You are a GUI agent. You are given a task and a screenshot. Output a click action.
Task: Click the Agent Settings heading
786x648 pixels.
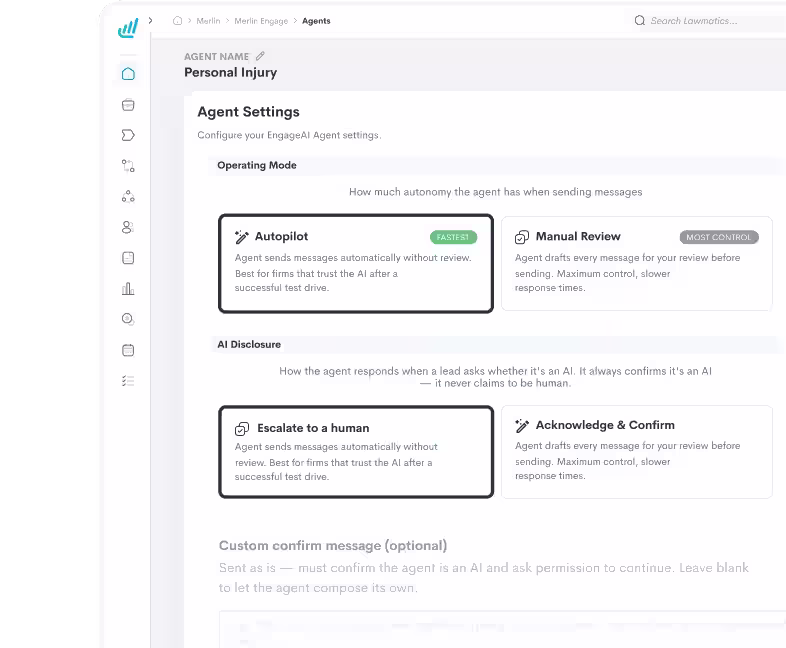(x=249, y=112)
